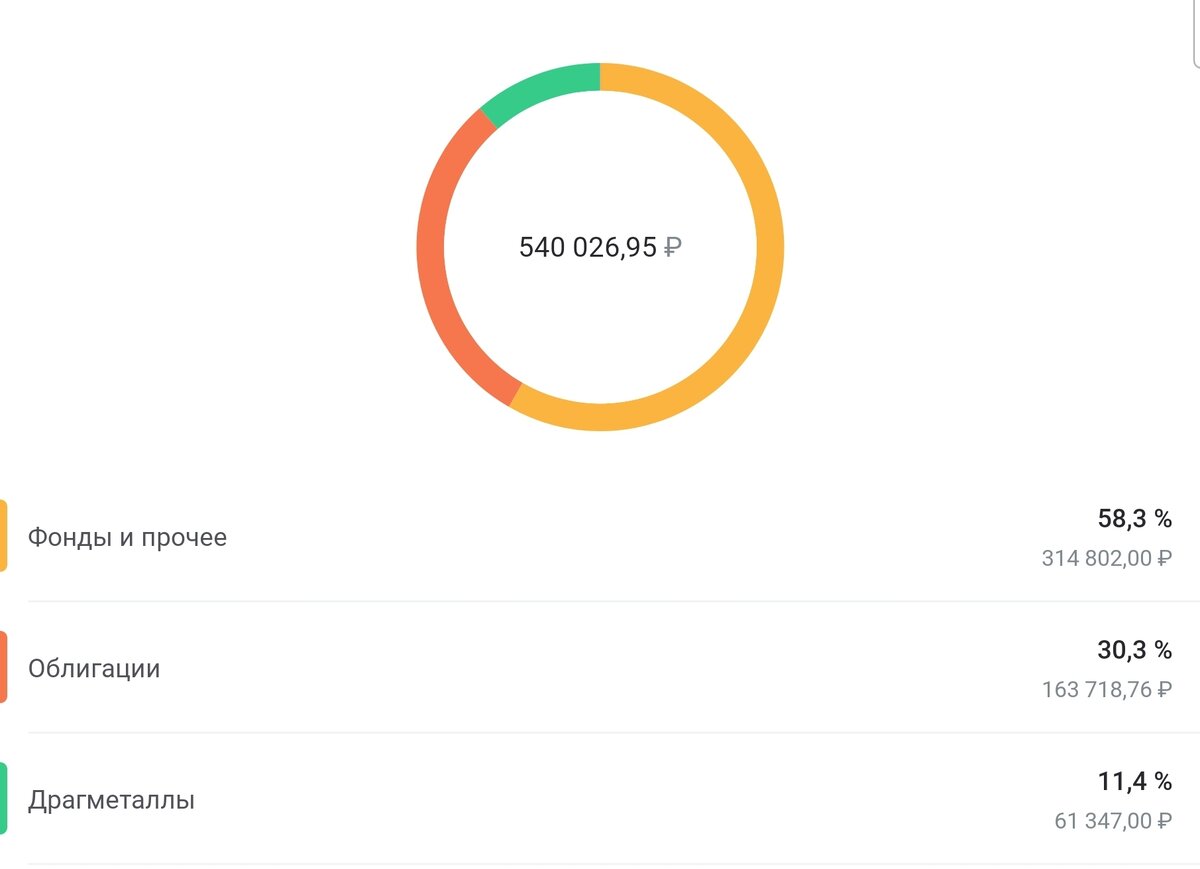Click the 58,3 % share value
The image size is (1200, 869).
(x=1134, y=518)
